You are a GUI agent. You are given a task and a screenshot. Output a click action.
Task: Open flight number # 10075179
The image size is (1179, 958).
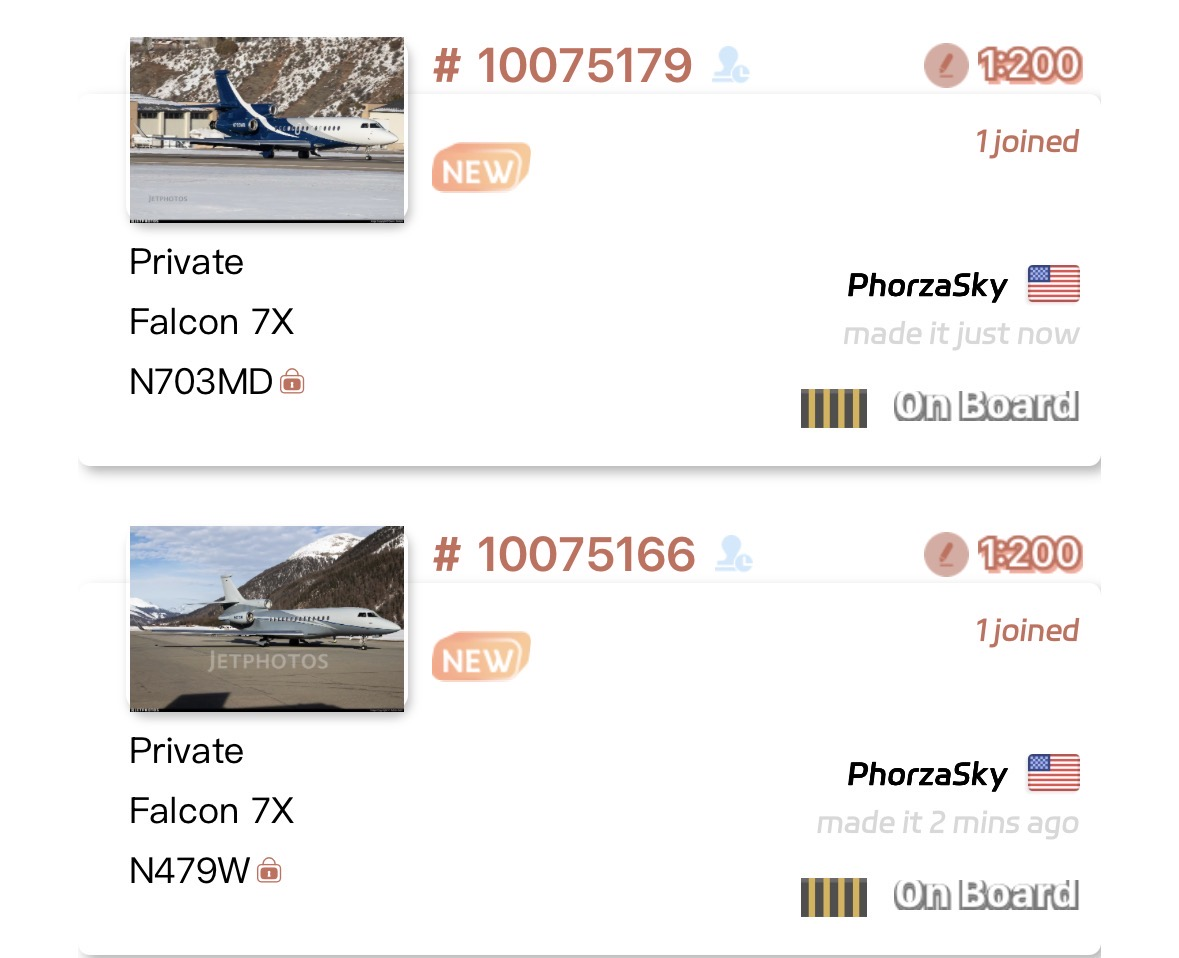pos(563,66)
